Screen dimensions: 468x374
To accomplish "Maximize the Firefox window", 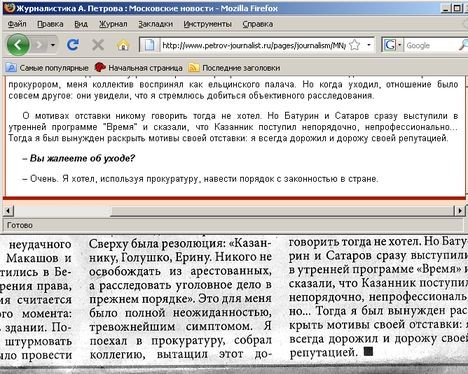I will pos(457,8).
